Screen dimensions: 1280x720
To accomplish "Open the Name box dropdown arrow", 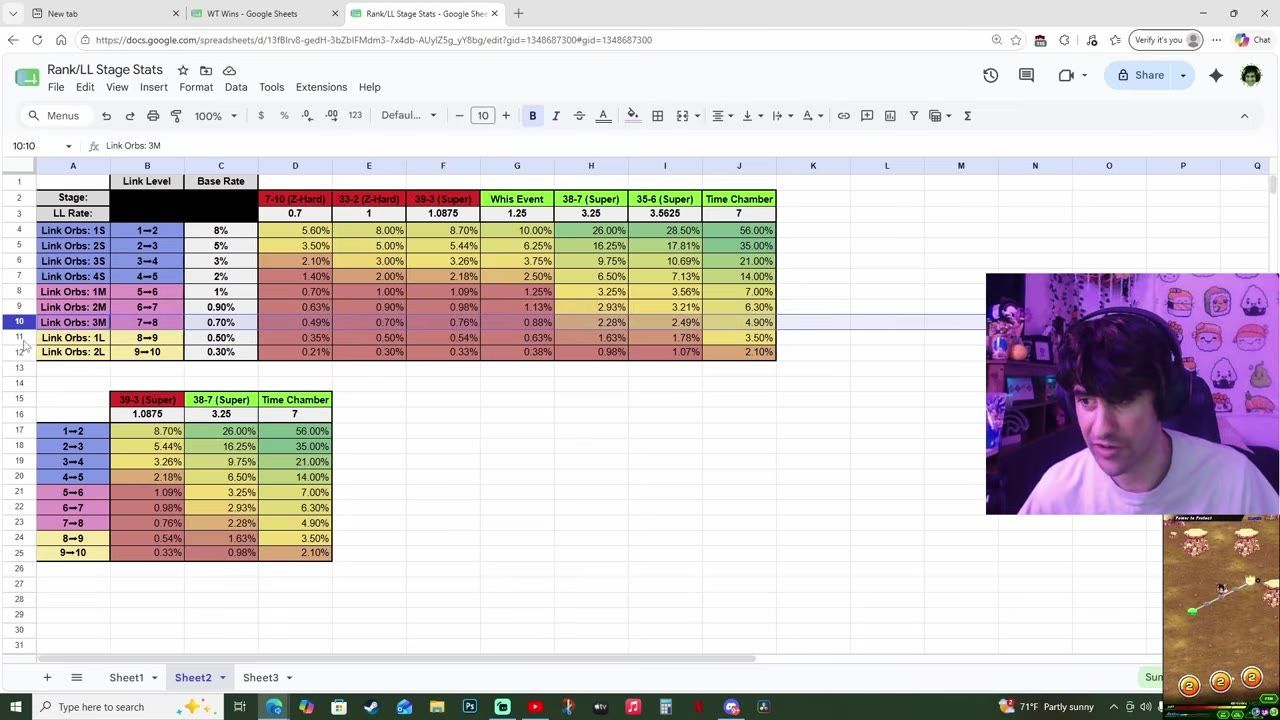I will (x=68, y=146).
